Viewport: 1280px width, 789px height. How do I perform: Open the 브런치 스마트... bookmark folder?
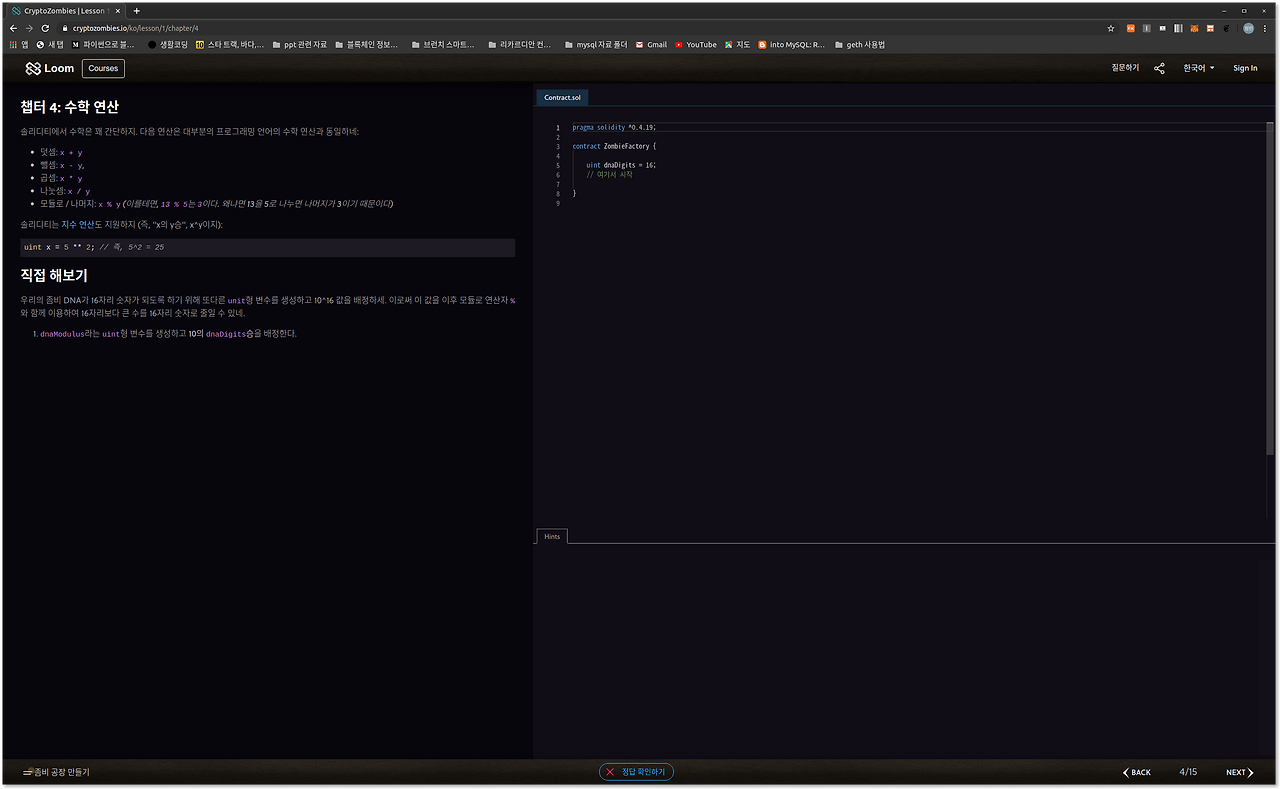[443, 45]
